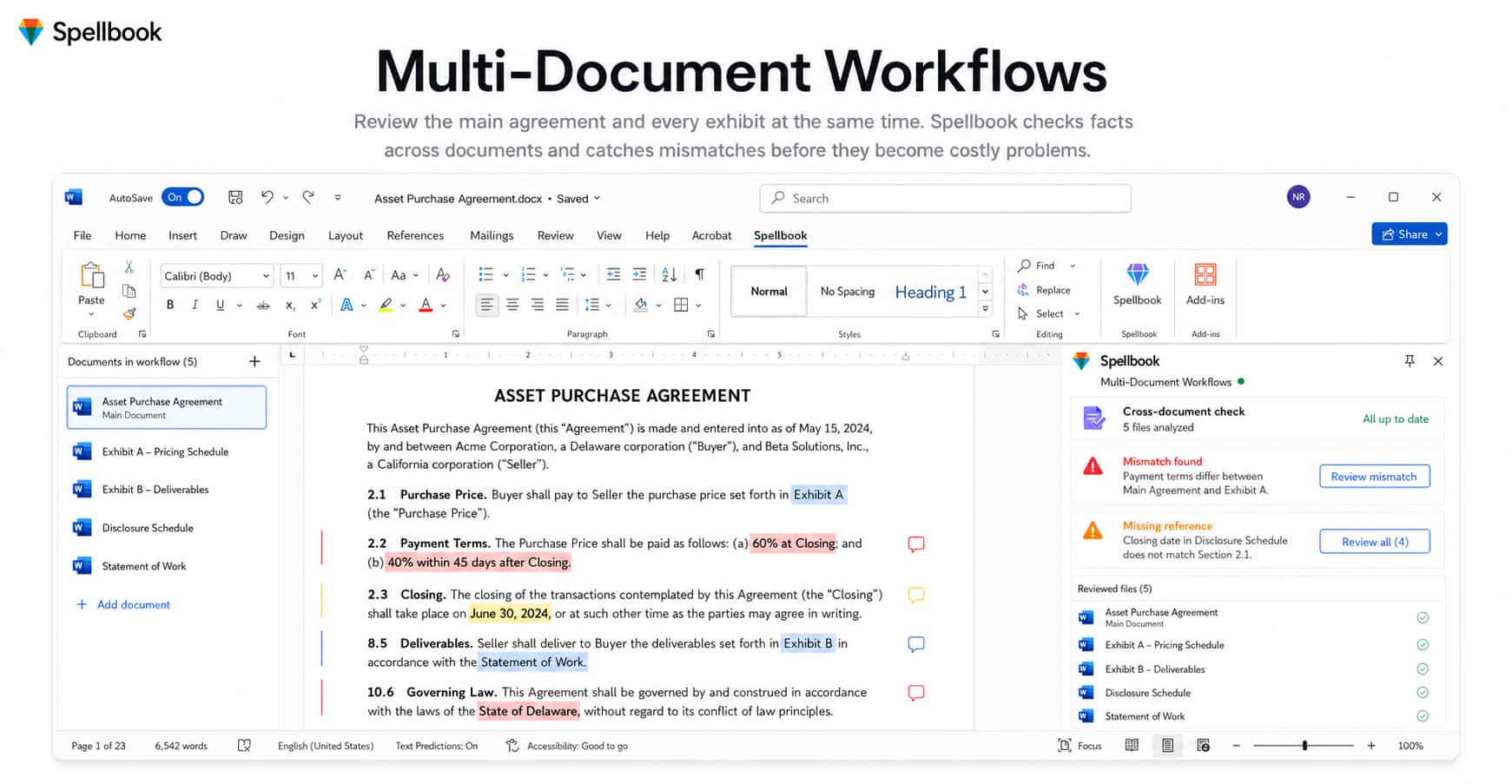1512x784 pixels.
Task: Toggle the AutoSave switch
Action: pos(182,197)
